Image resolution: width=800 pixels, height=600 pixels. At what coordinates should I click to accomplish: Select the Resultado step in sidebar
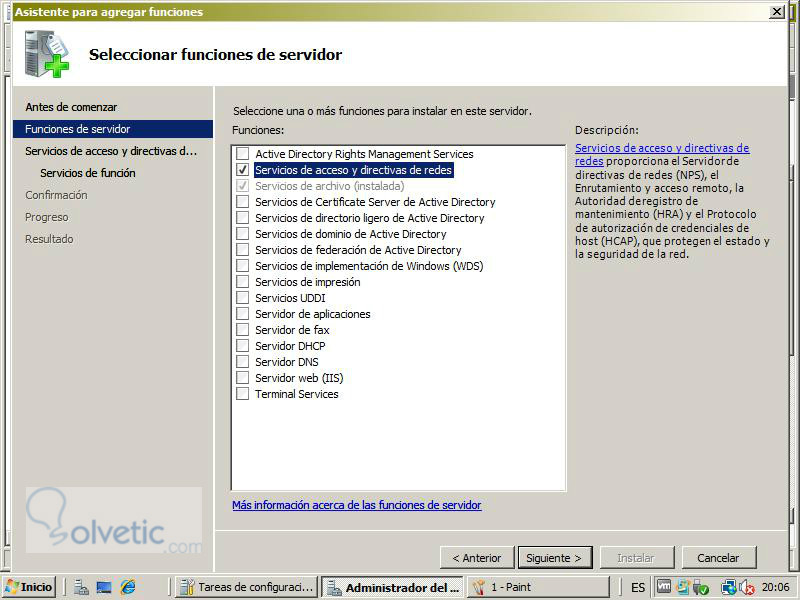click(x=49, y=239)
